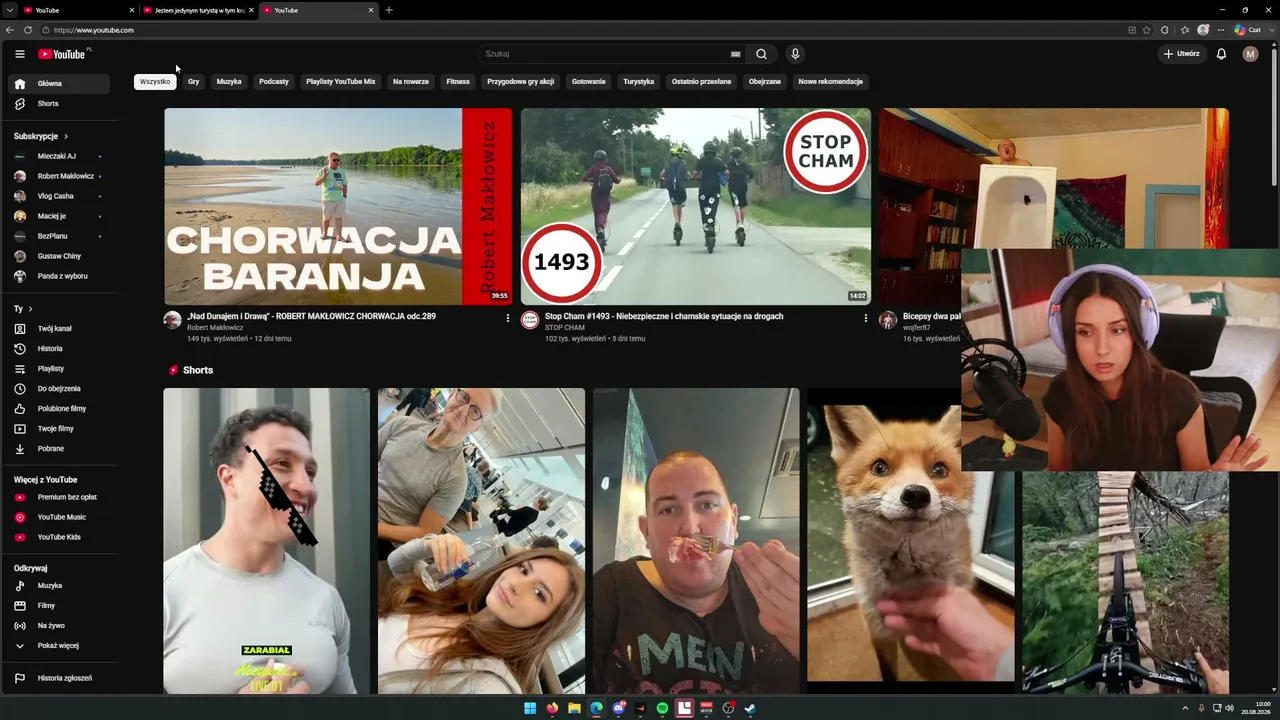Switch to the 'Jestem jedynym turystą' browser tab
This screenshot has height=720, width=1280.
click(198, 10)
